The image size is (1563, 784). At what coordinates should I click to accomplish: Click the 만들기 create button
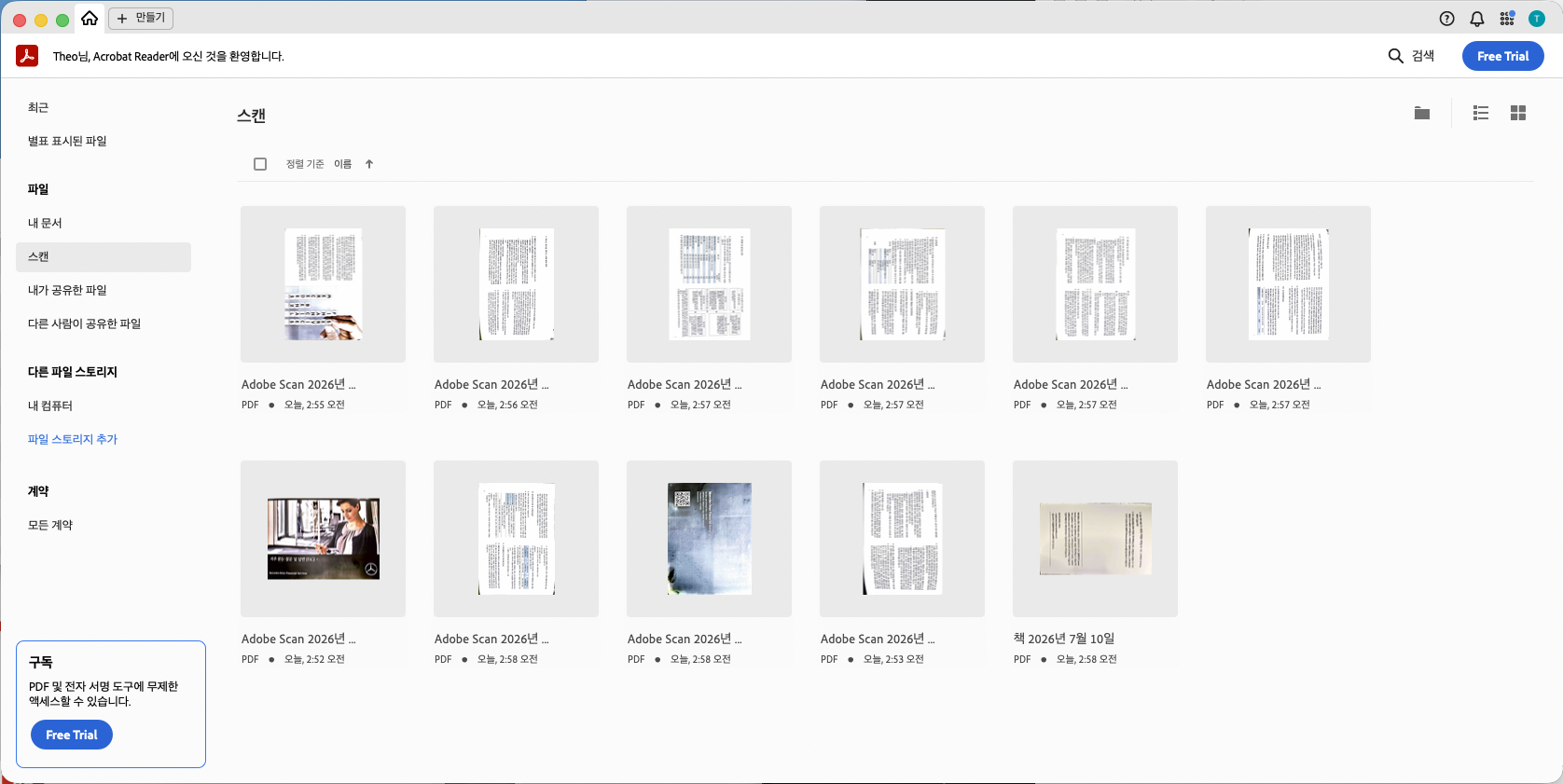141,18
